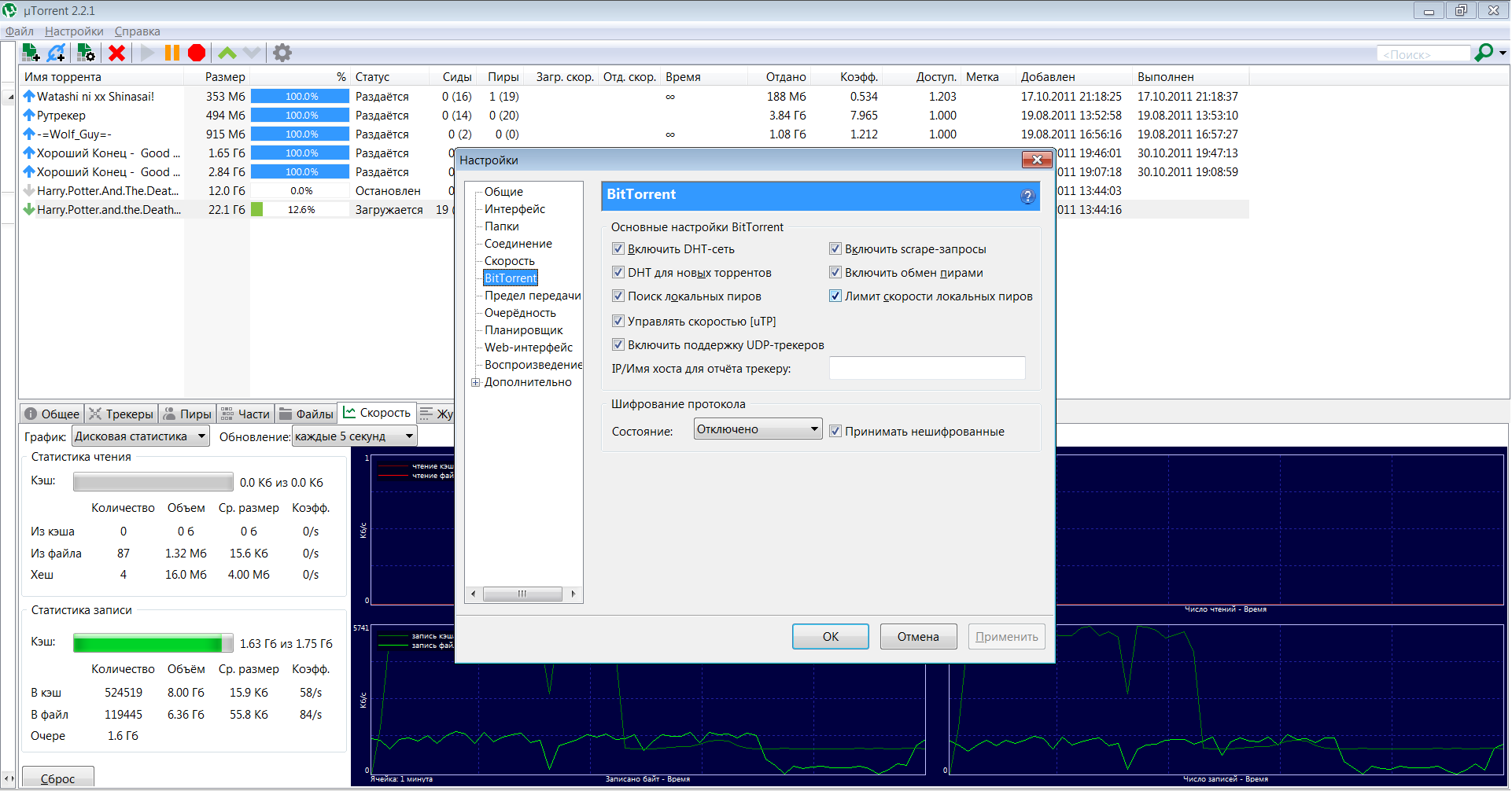Toggle Поиск локальных пиров checkbox
1512x791 pixels.
click(618, 296)
